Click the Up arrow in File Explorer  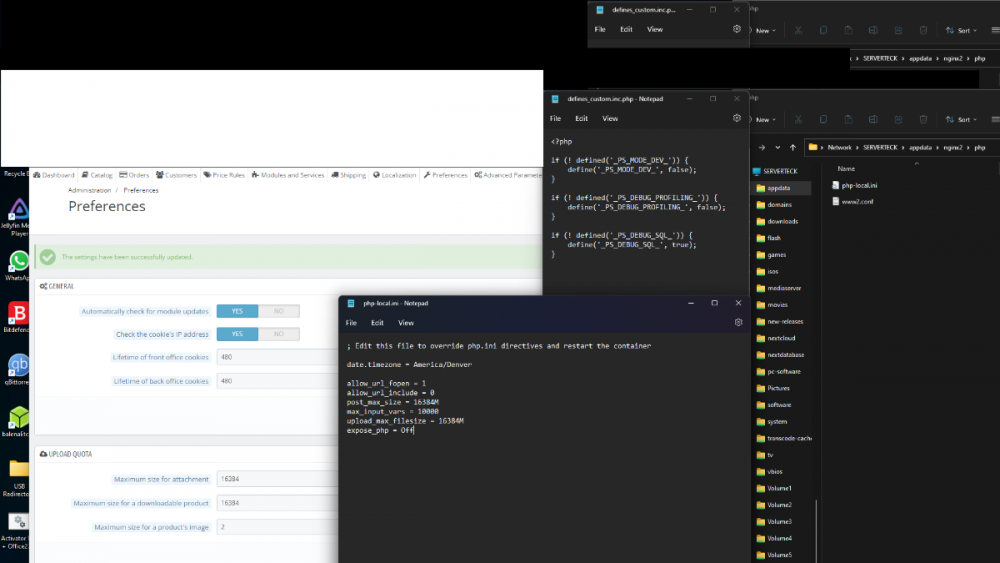click(795, 147)
